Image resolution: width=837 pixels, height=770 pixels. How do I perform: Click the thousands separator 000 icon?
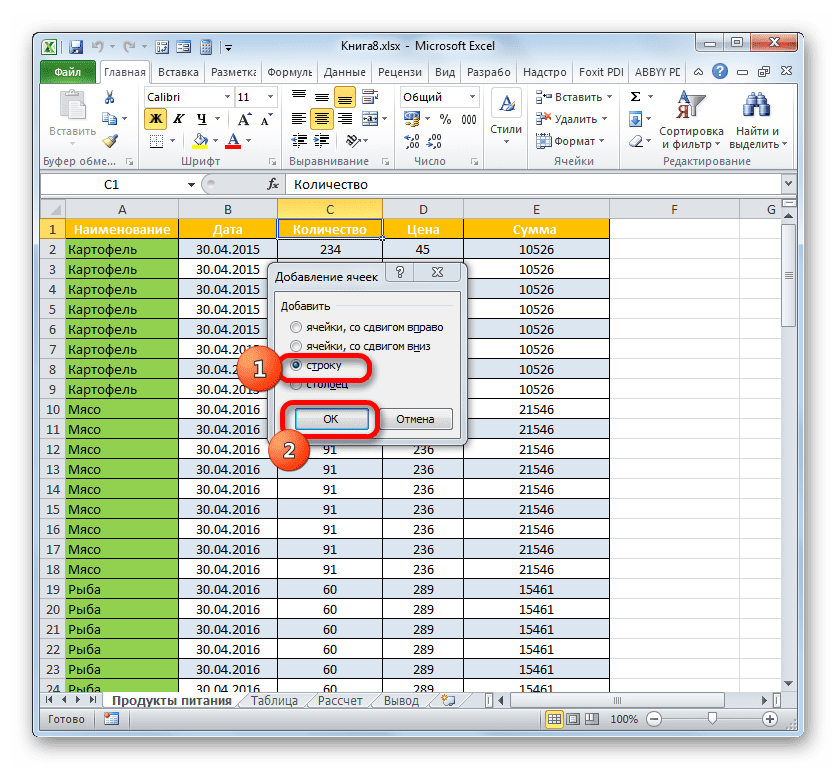469,119
